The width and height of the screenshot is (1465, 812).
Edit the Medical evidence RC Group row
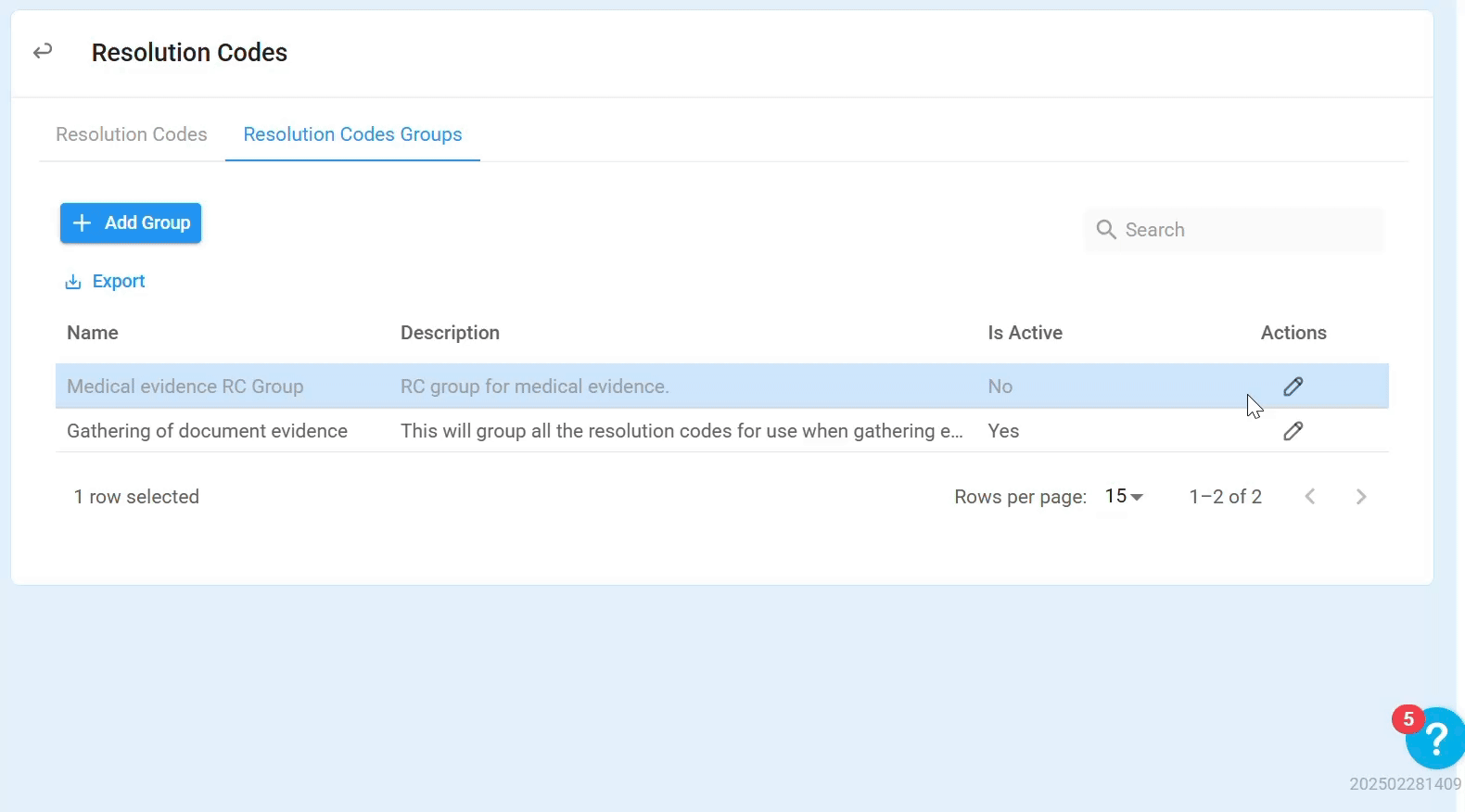(1293, 387)
